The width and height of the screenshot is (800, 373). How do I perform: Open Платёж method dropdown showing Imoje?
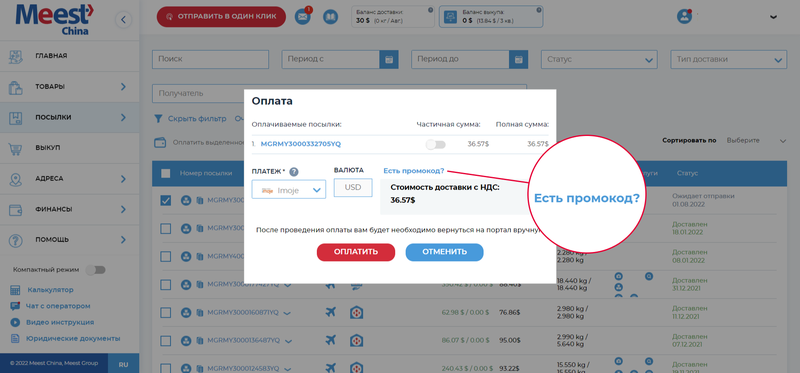pos(289,190)
